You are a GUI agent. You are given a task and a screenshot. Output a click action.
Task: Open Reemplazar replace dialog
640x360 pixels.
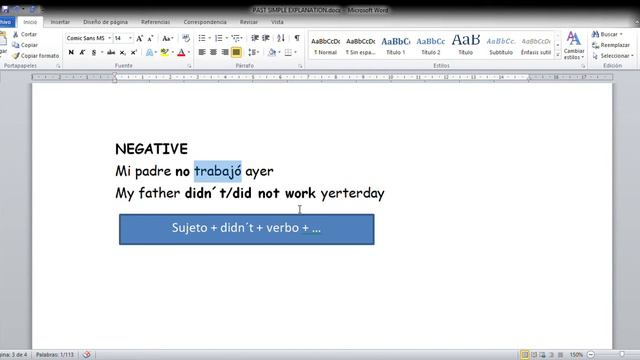pyautogui.click(x=611, y=45)
